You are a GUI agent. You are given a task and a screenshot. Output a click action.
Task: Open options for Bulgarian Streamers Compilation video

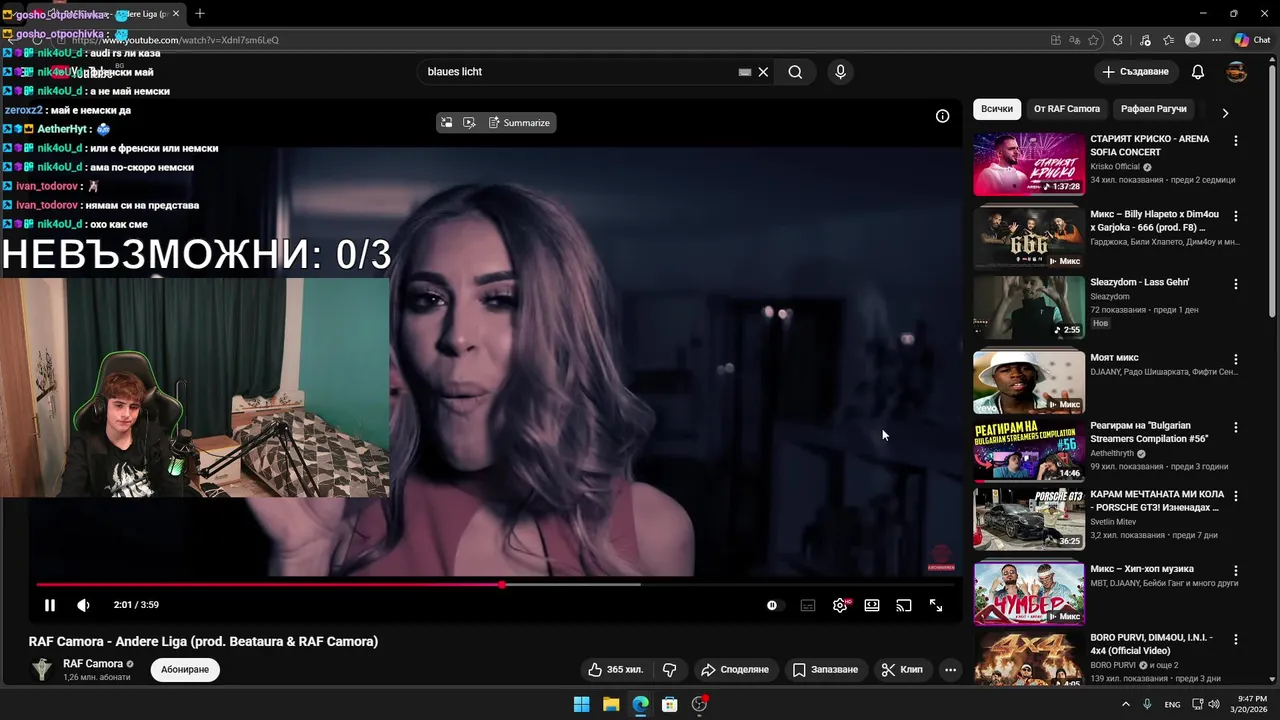pos(1236,427)
